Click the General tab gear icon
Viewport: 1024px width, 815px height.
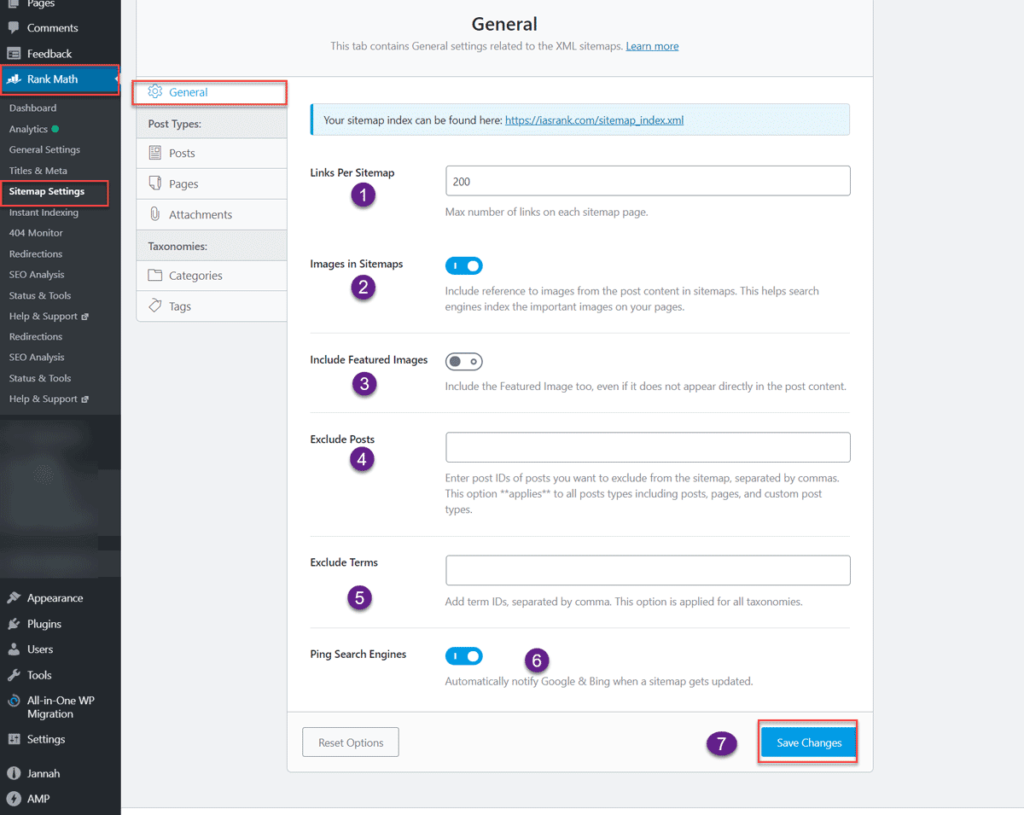[x=155, y=91]
